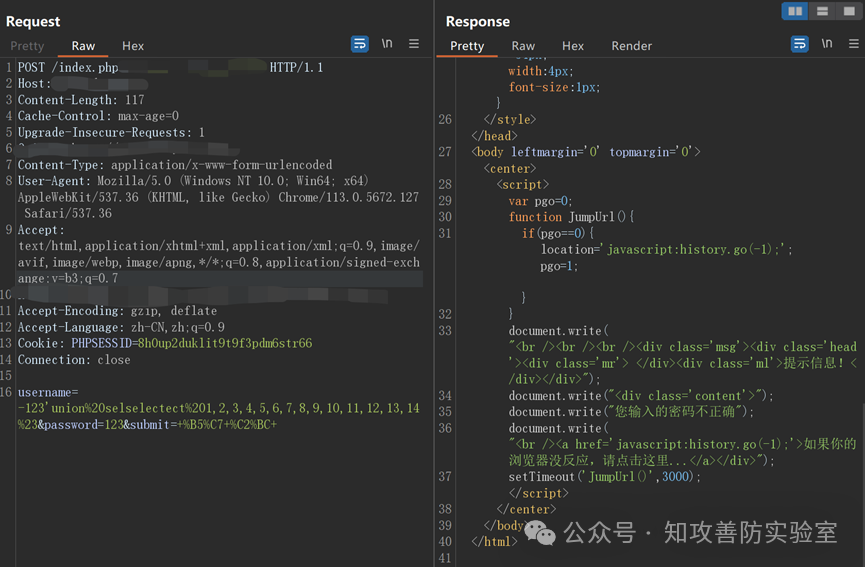Click the 'username=' parameter in request body
The width and height of the screenshot is (865, 567).
point(48,393)
